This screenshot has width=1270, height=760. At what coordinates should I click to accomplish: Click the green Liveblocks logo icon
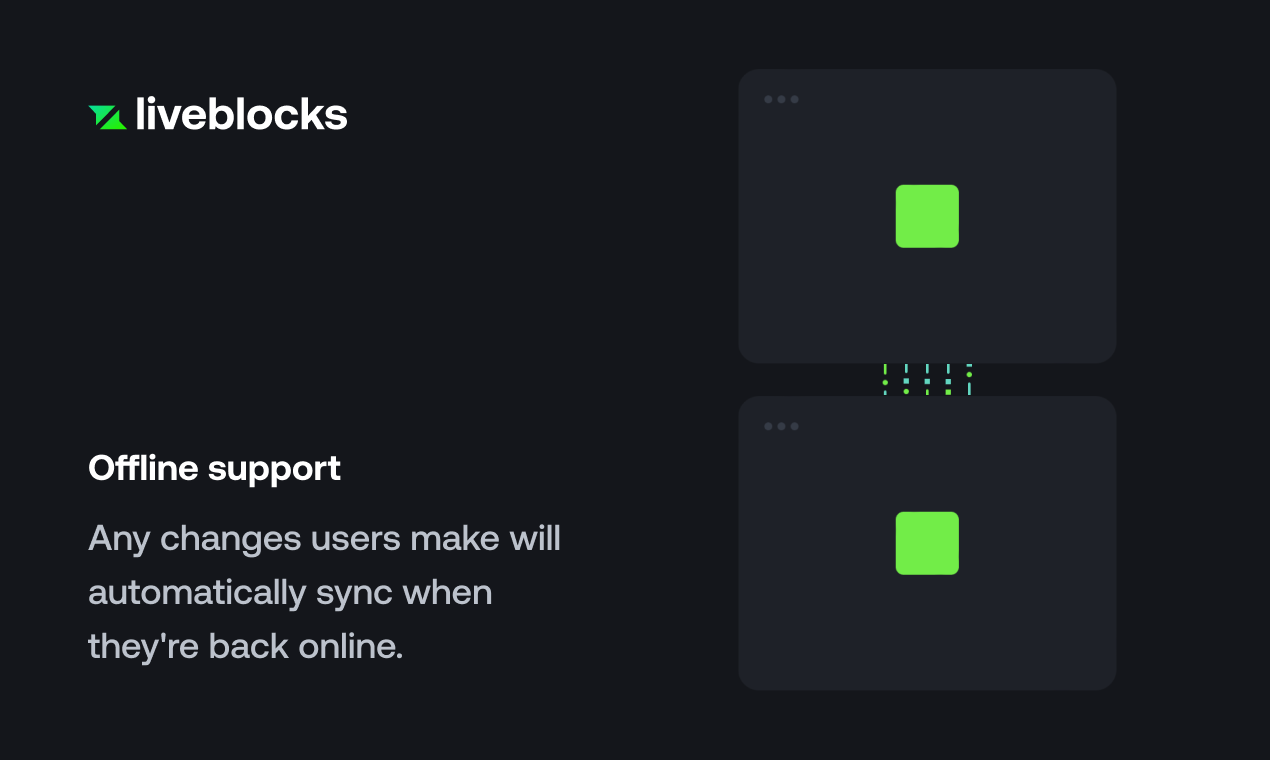pos(107,117)
